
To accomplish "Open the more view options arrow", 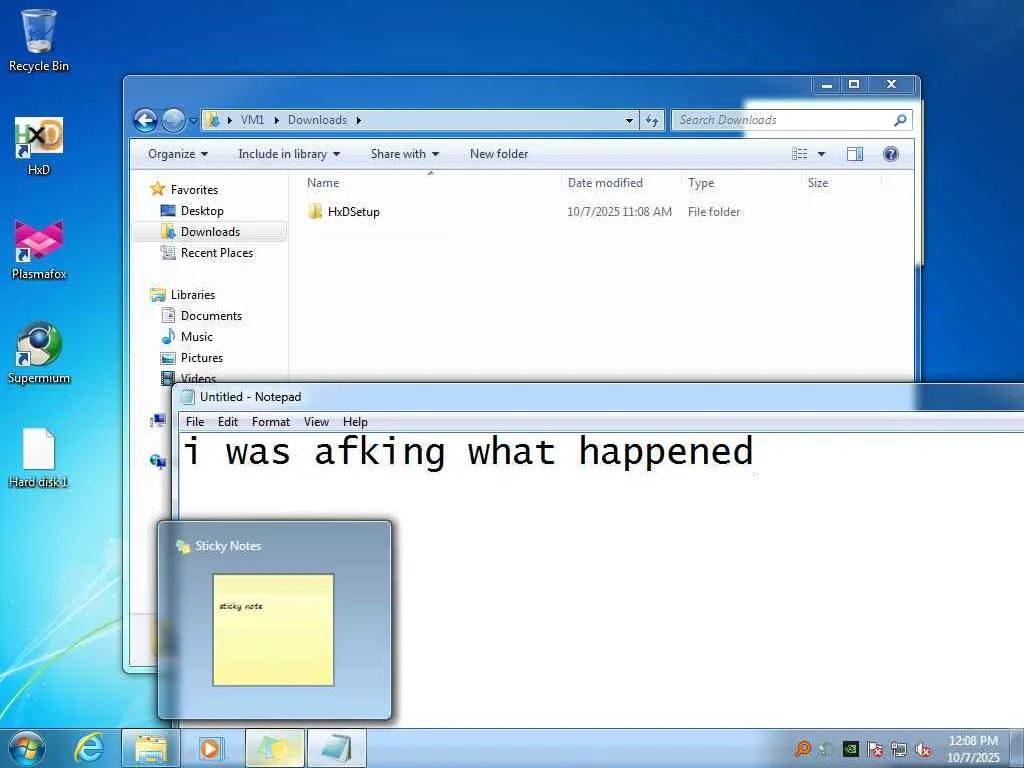I will point(822,154).
